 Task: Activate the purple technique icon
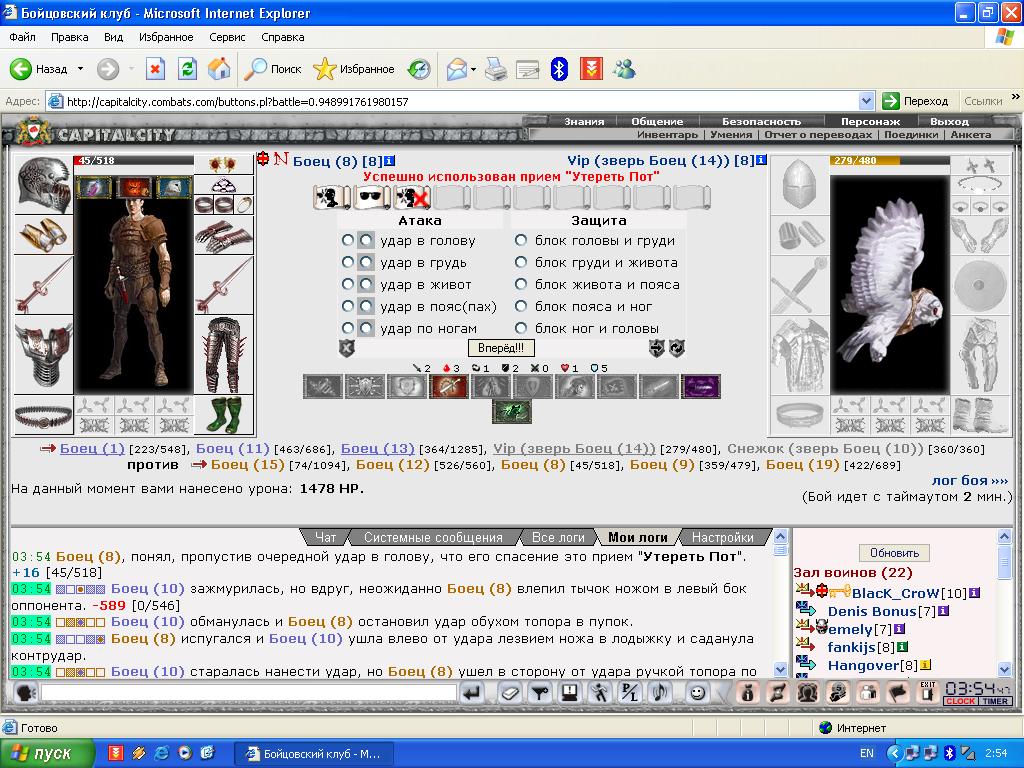point(701,387)
